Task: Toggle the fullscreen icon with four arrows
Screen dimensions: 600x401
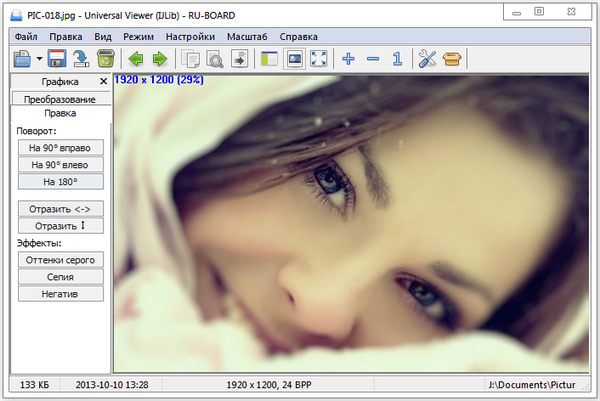Action: click(x=318, y=59)
